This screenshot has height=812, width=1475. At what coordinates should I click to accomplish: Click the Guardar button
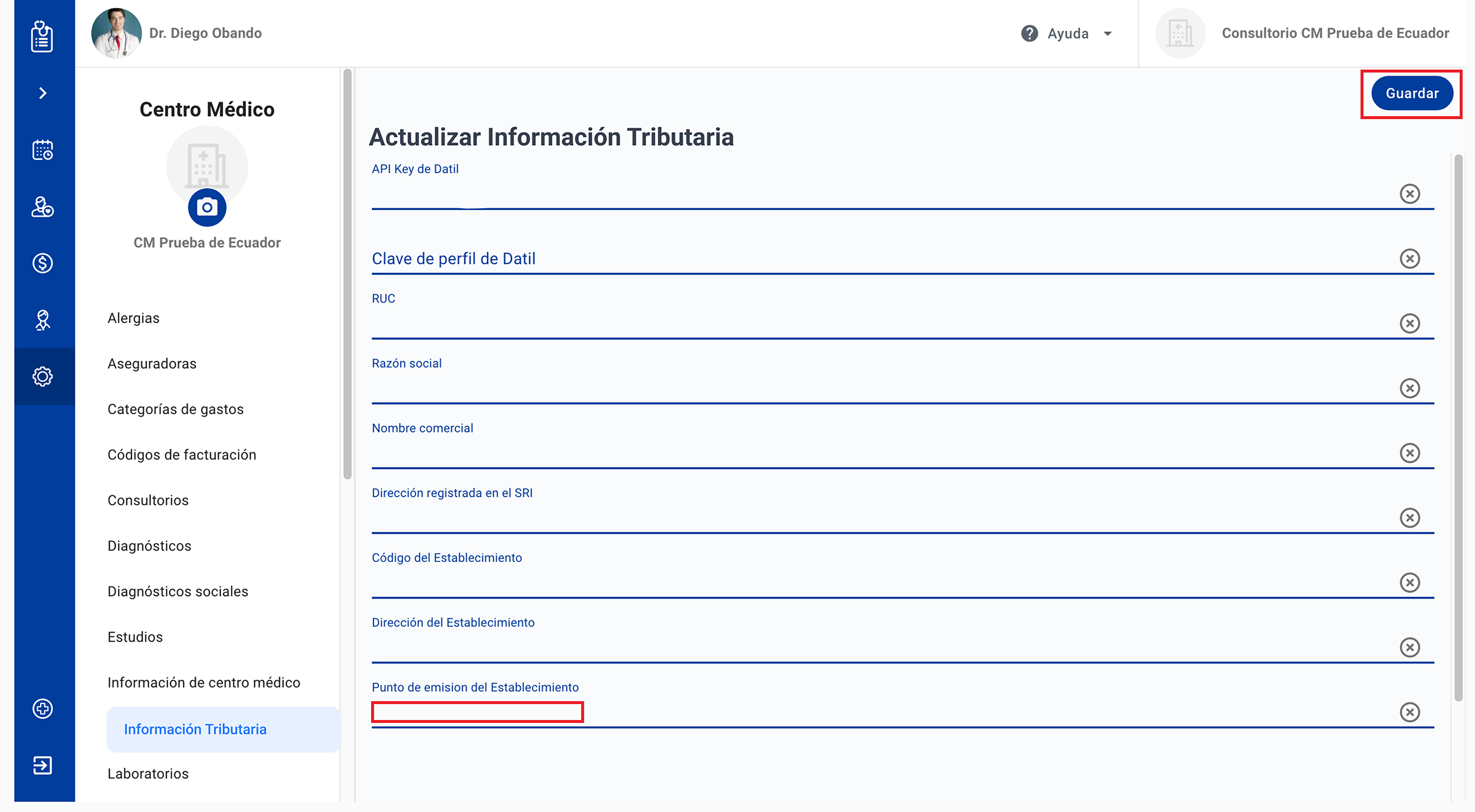point(1412,93)
